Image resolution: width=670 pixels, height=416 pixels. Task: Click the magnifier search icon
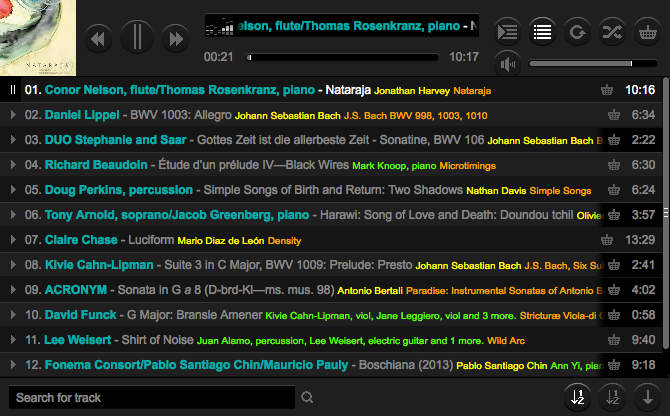307,397
